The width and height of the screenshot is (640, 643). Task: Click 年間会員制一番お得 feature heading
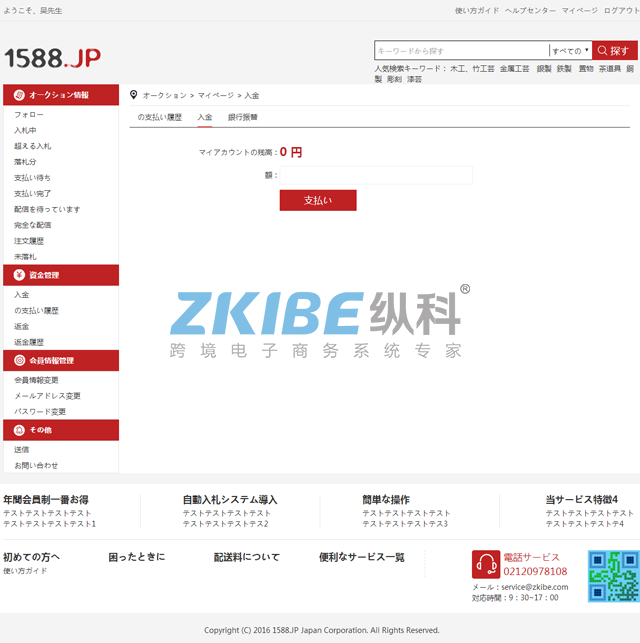point(46,499)
